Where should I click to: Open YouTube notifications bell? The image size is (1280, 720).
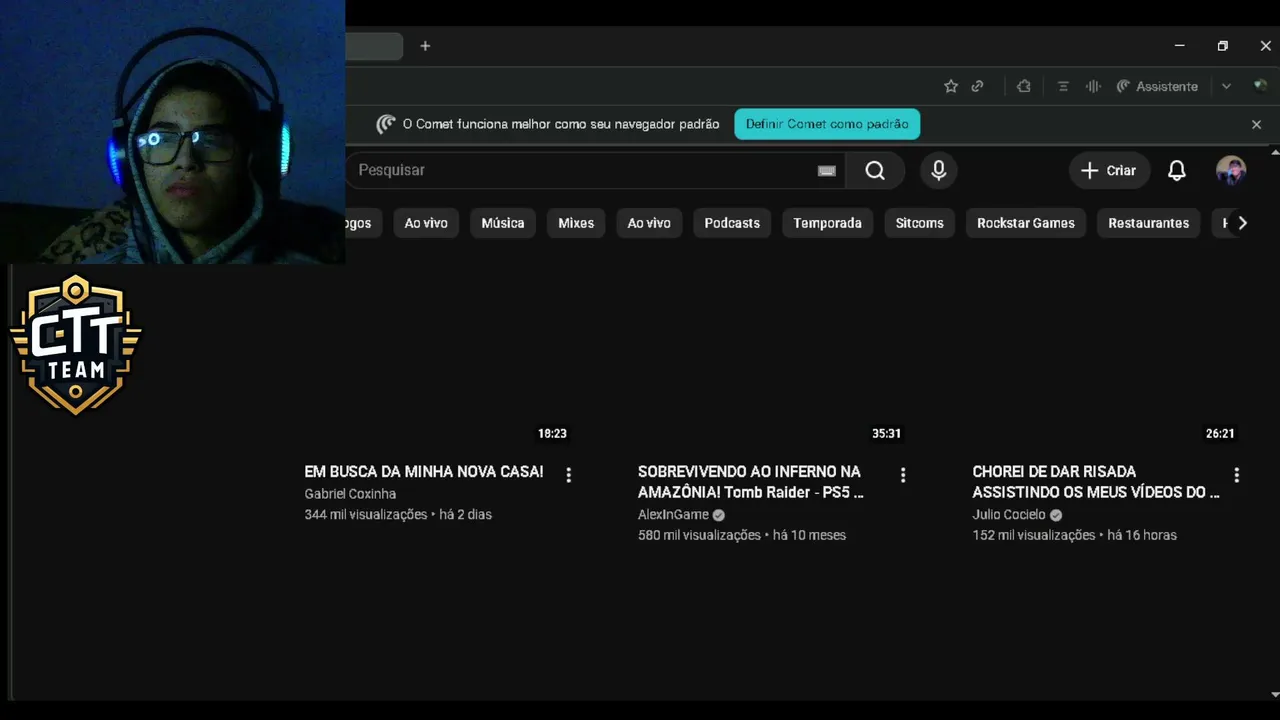(1177, 170)
